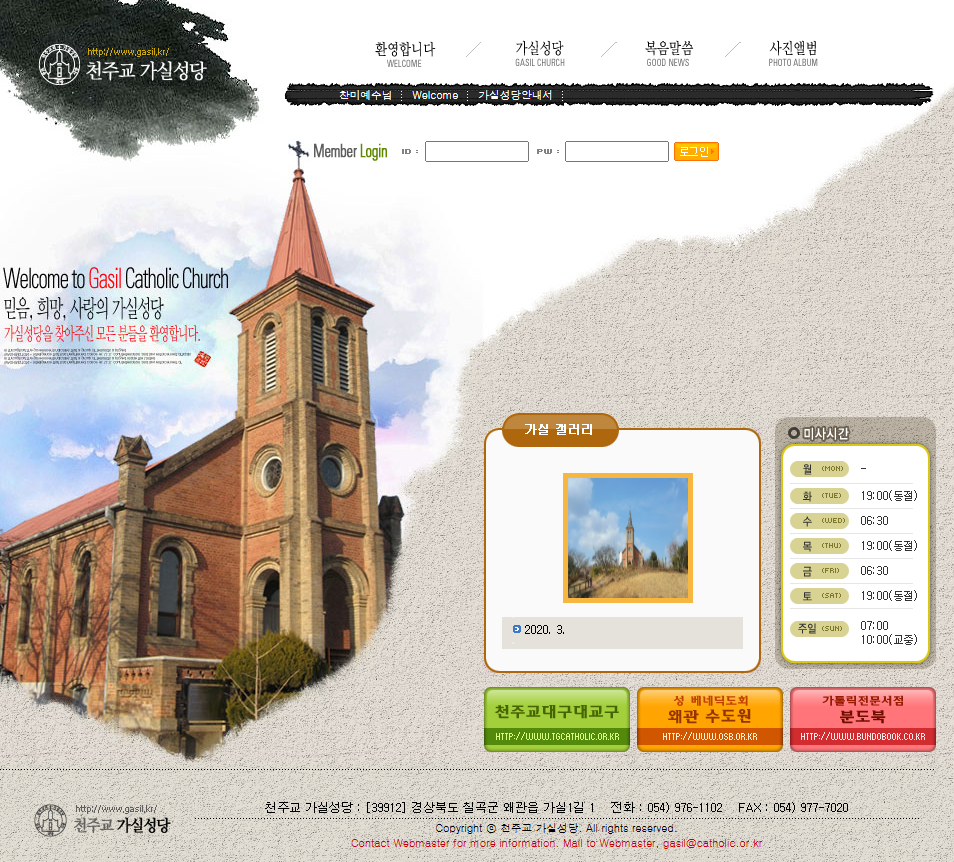
Task: Click the PW password field
Action: pos(617,151)
